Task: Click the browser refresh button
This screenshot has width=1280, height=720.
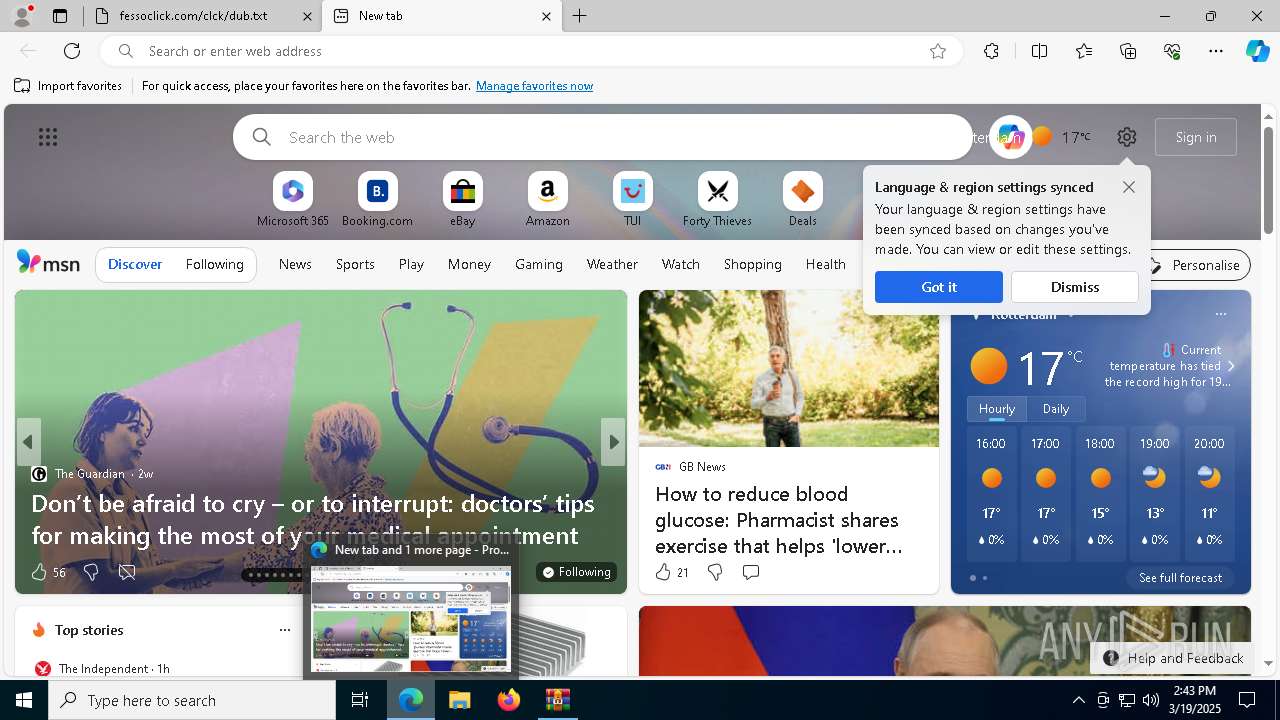Action: click(72, 51)
